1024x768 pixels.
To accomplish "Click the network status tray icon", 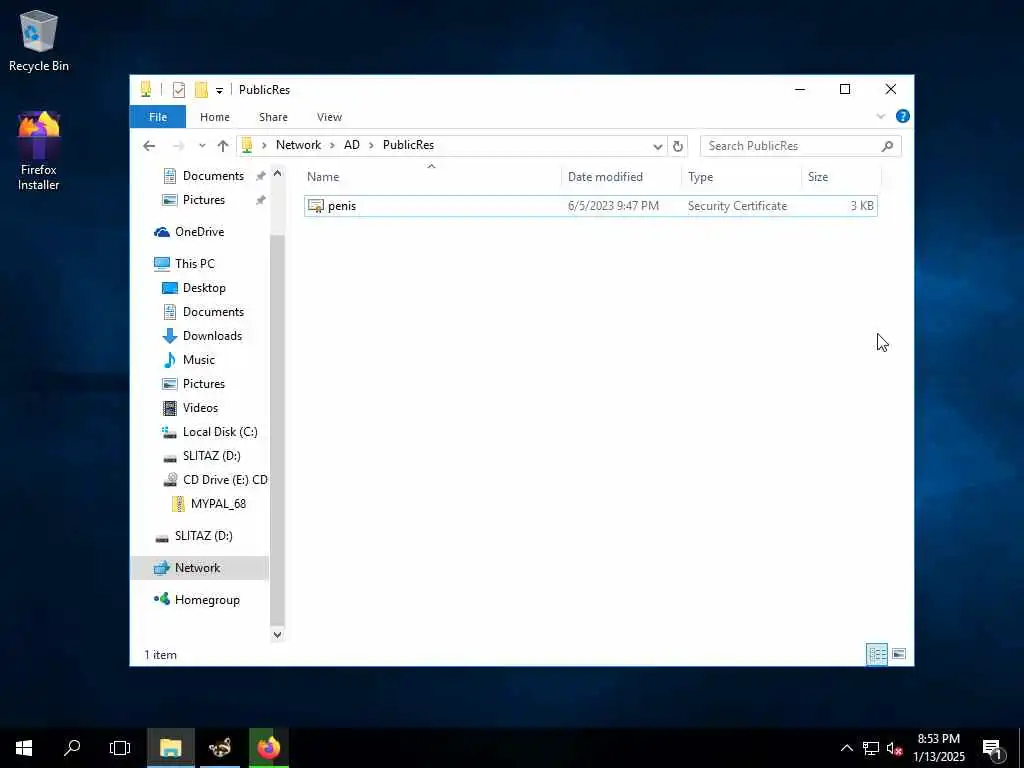I will pos(871,748).
